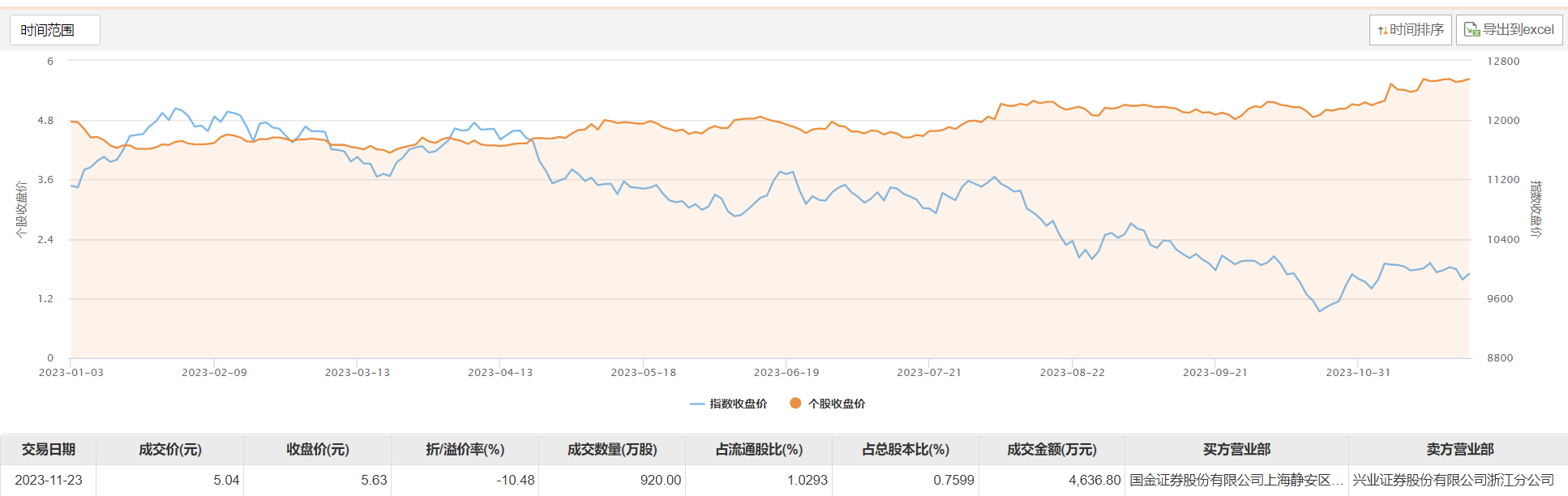Screen dimensions: 1568x496
Task: Click the 2023-02-09 x-axis date label
Action: (214, 373)
